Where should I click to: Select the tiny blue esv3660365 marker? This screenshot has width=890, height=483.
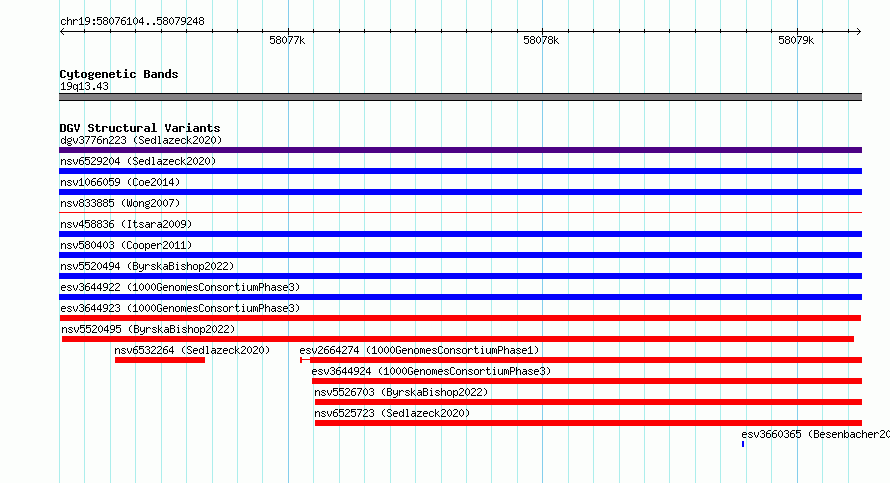click(x=743, y=444)
